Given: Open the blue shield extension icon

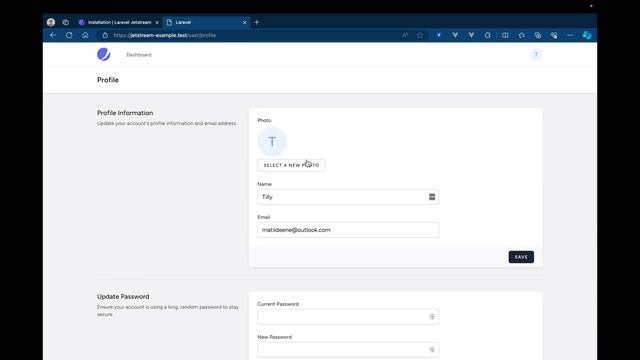Looking at the screenshot, I should pos(439,36).
